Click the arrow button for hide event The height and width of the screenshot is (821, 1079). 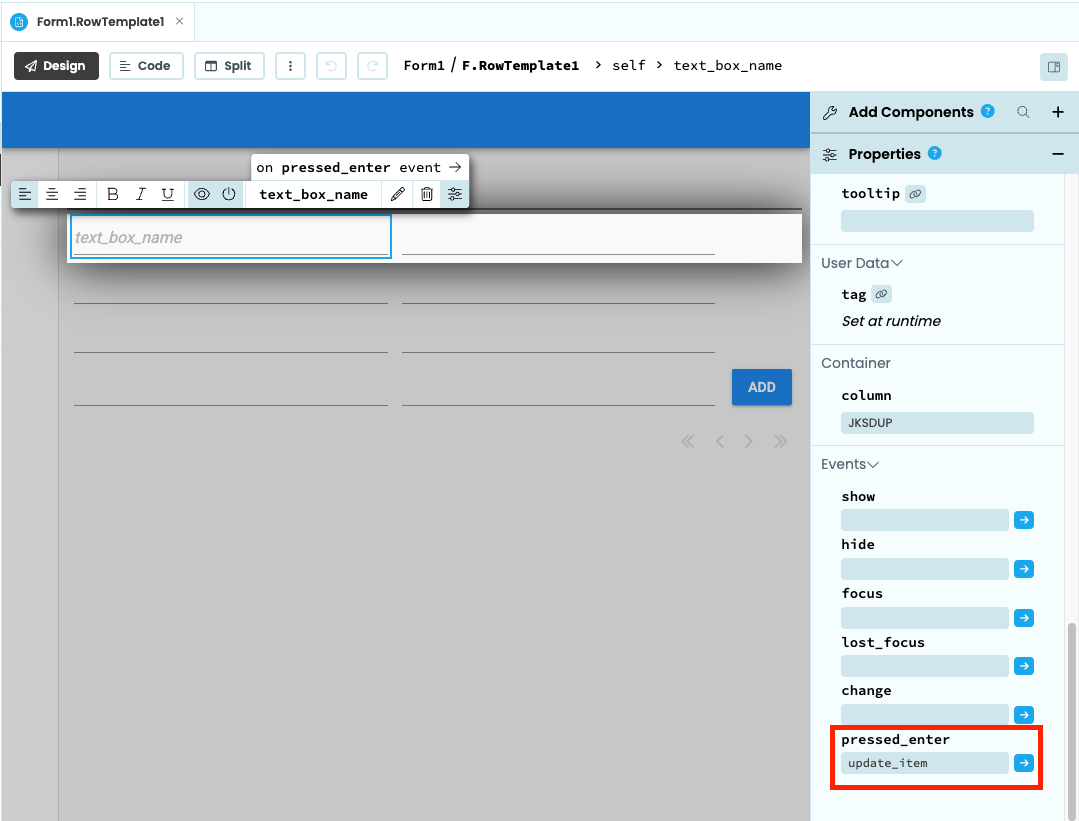coord(1024,569)
